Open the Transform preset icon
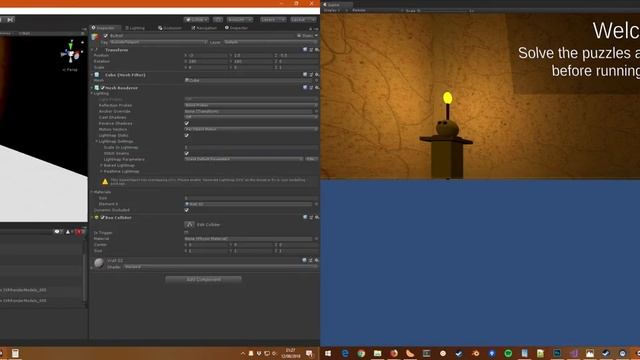Screen dimensions: 640x360 click(x=311, y=49)
